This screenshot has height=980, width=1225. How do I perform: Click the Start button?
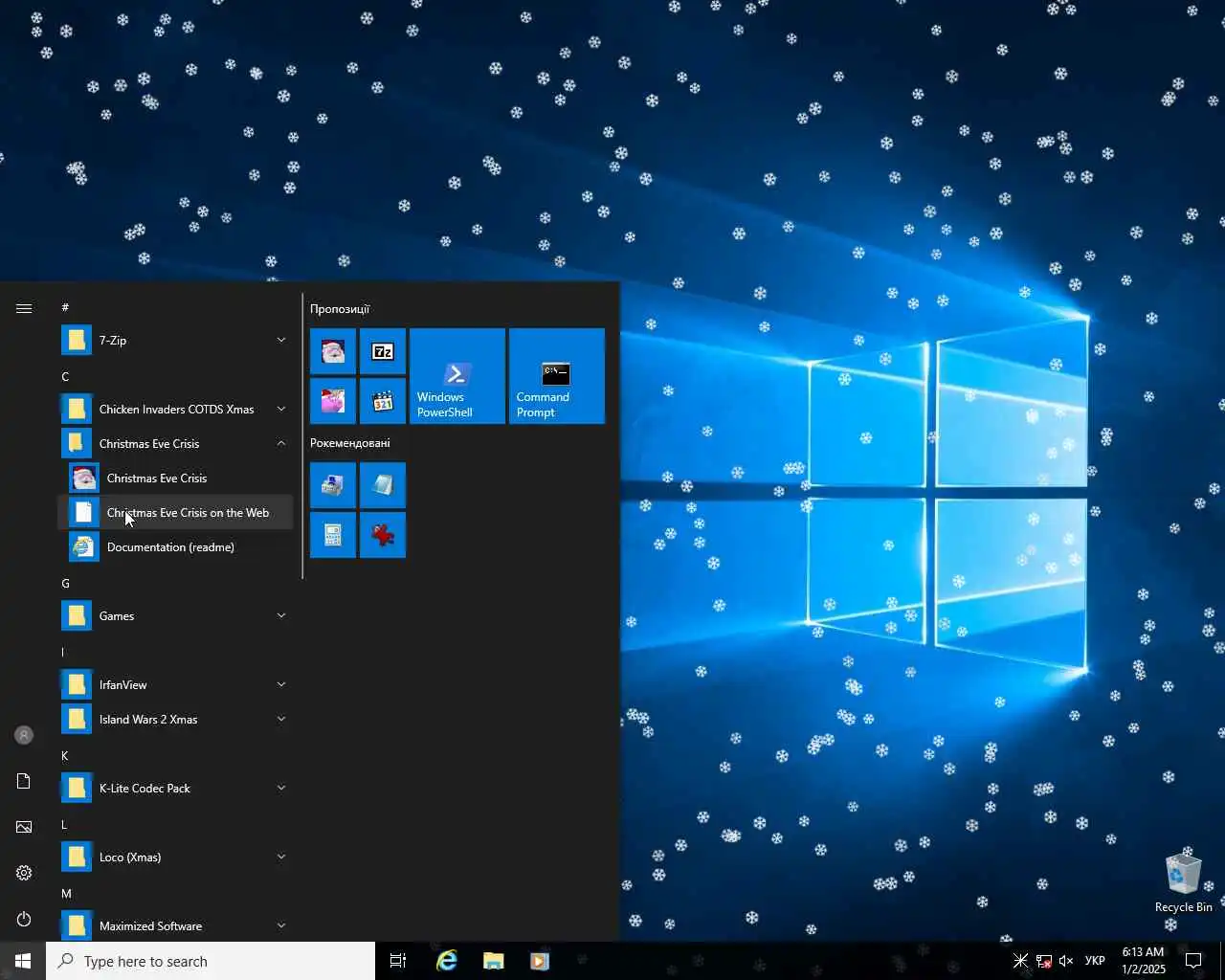[23, 961]
